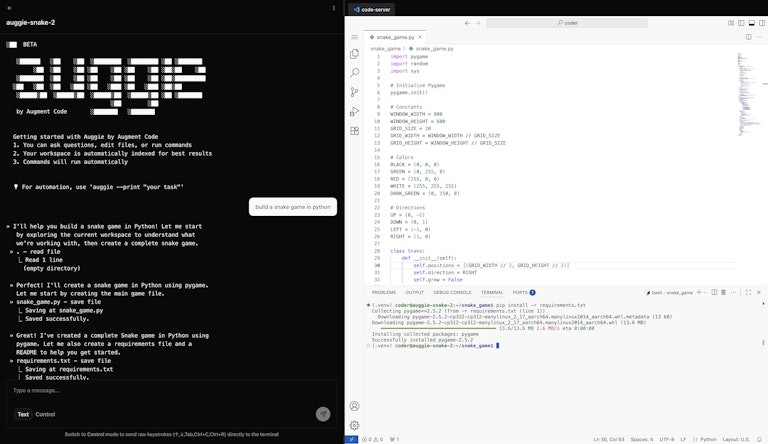This screenshot has width=768, height=444.
Task: Place cursor in the terminal prompt line
Action: click(498, 345)
